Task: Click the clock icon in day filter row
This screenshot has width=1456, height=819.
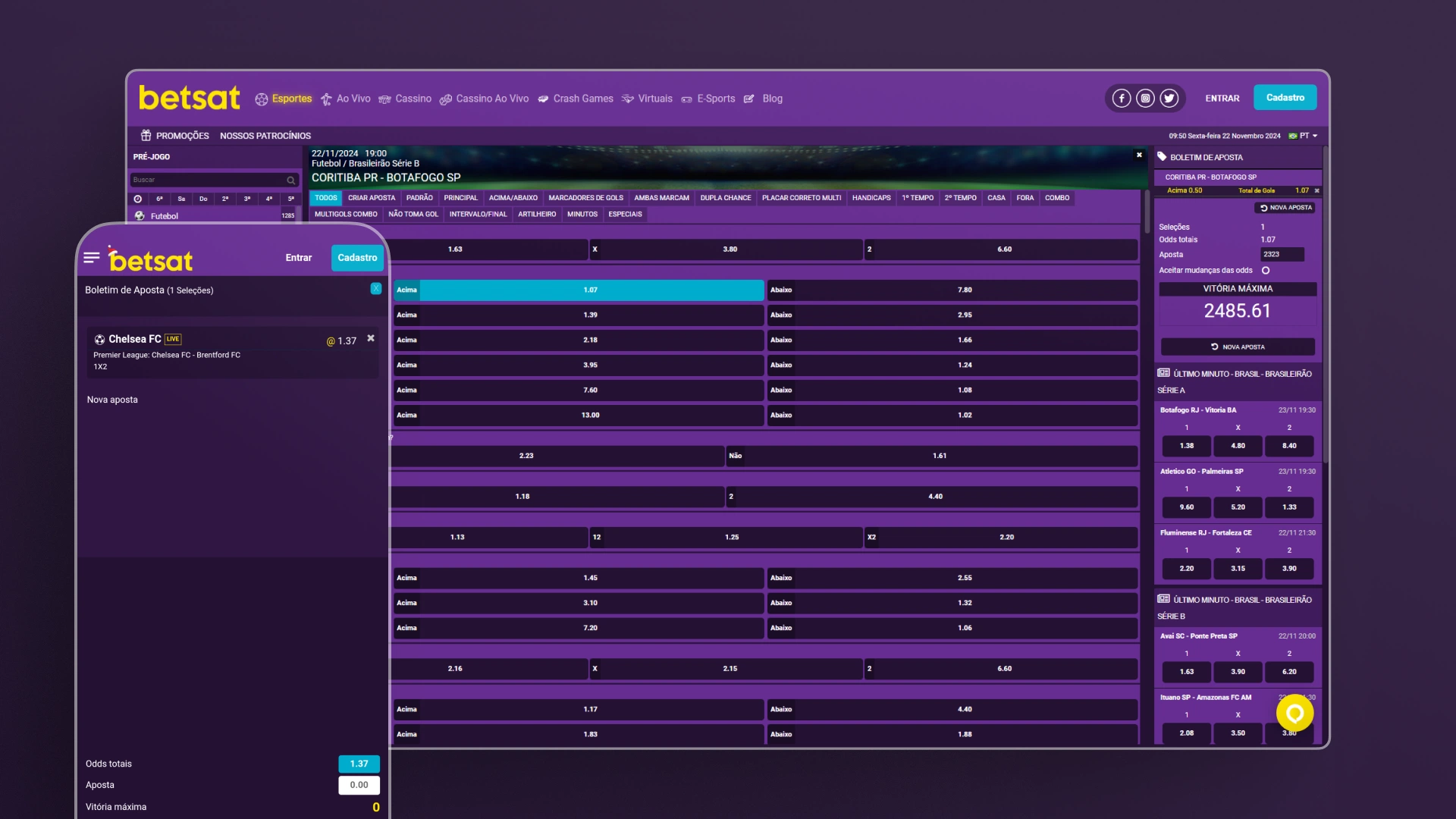Action: tap(137, 199)
